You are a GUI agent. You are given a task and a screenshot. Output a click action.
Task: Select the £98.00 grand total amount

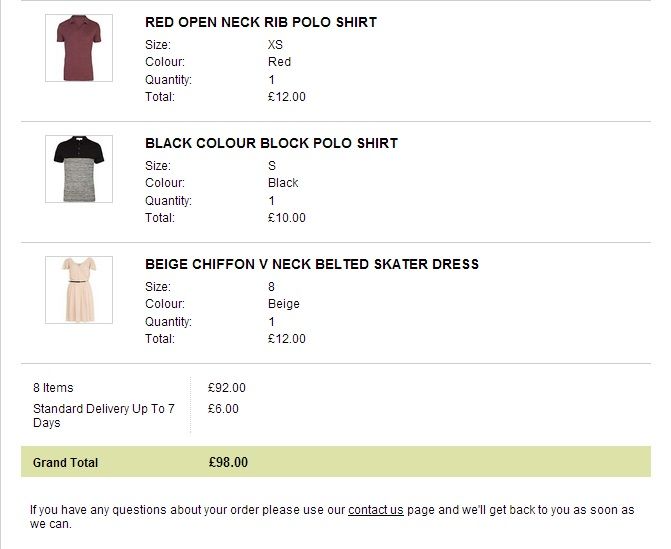pos(228,462)
